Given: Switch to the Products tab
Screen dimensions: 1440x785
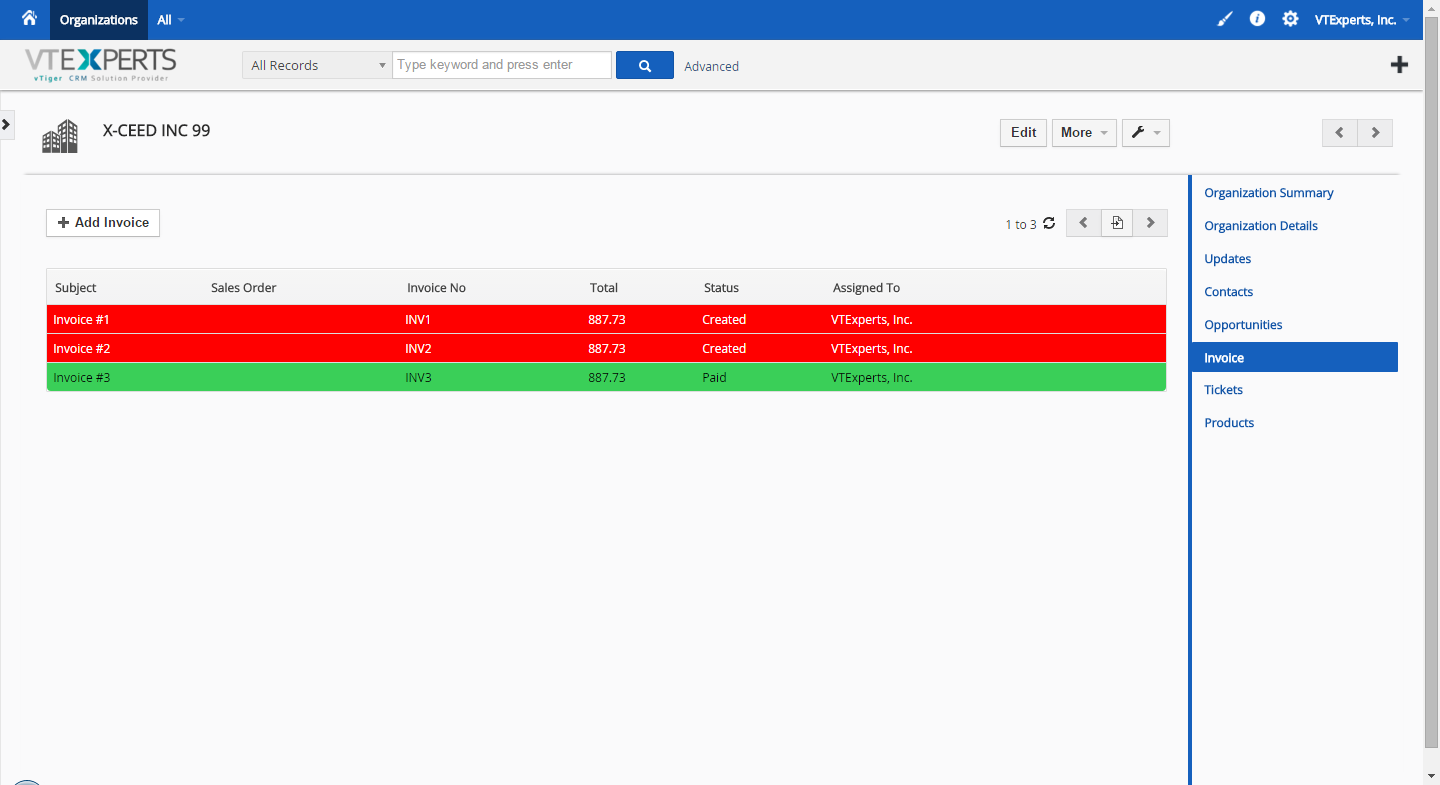Looking at the screenshot, I should [1229, 423].
